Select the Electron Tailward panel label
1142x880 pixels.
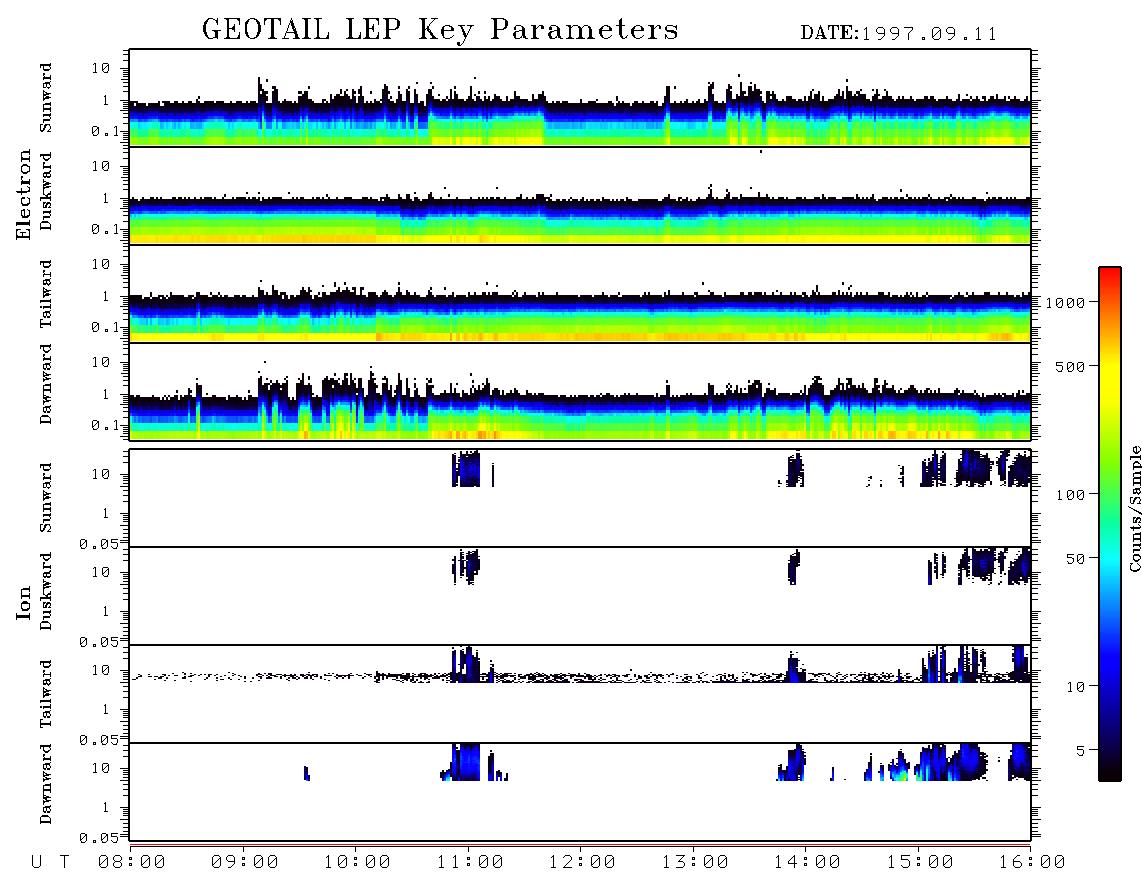[x=46, y=294]
